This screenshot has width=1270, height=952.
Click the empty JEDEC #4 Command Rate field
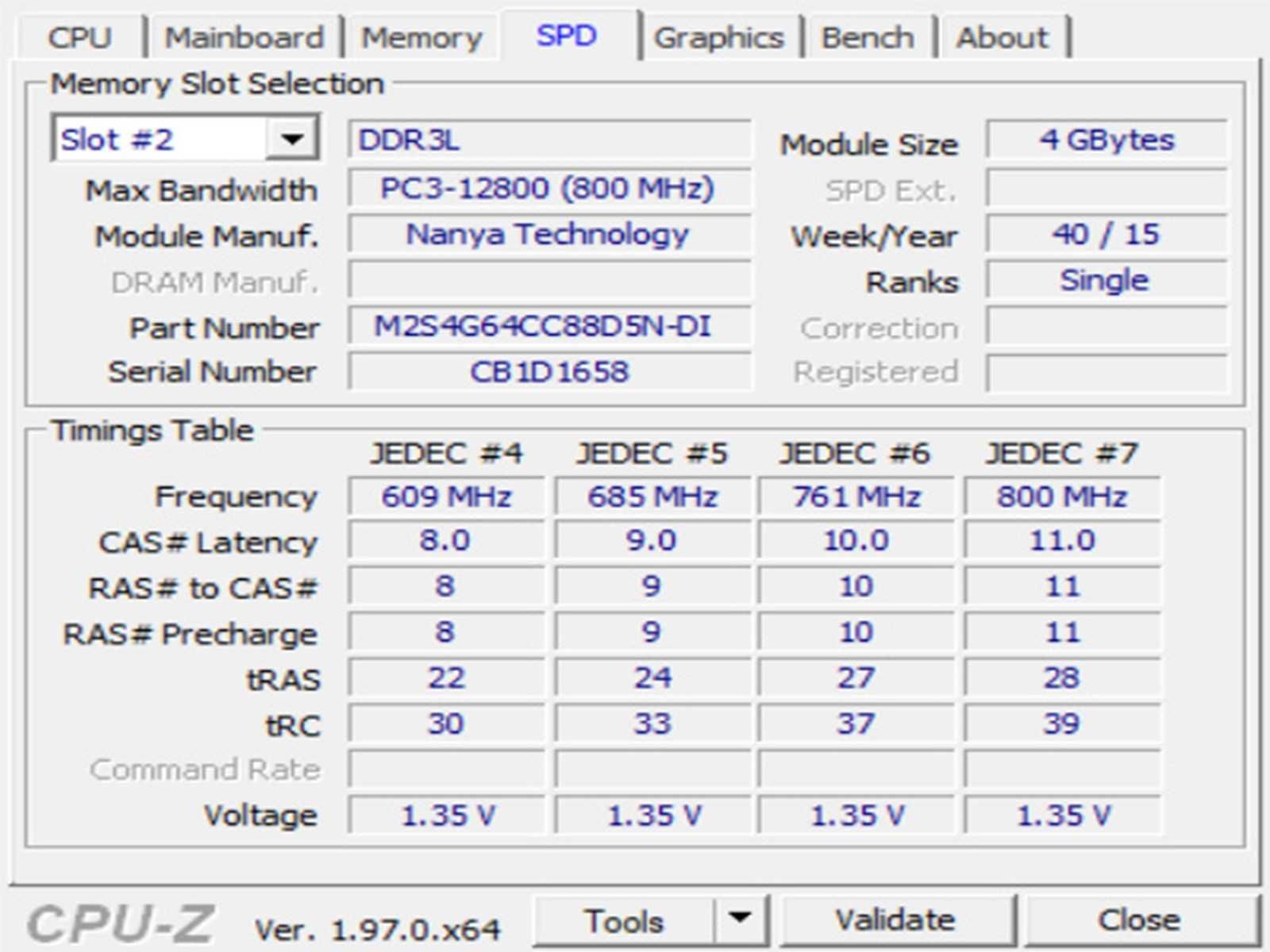coord(446,770)
